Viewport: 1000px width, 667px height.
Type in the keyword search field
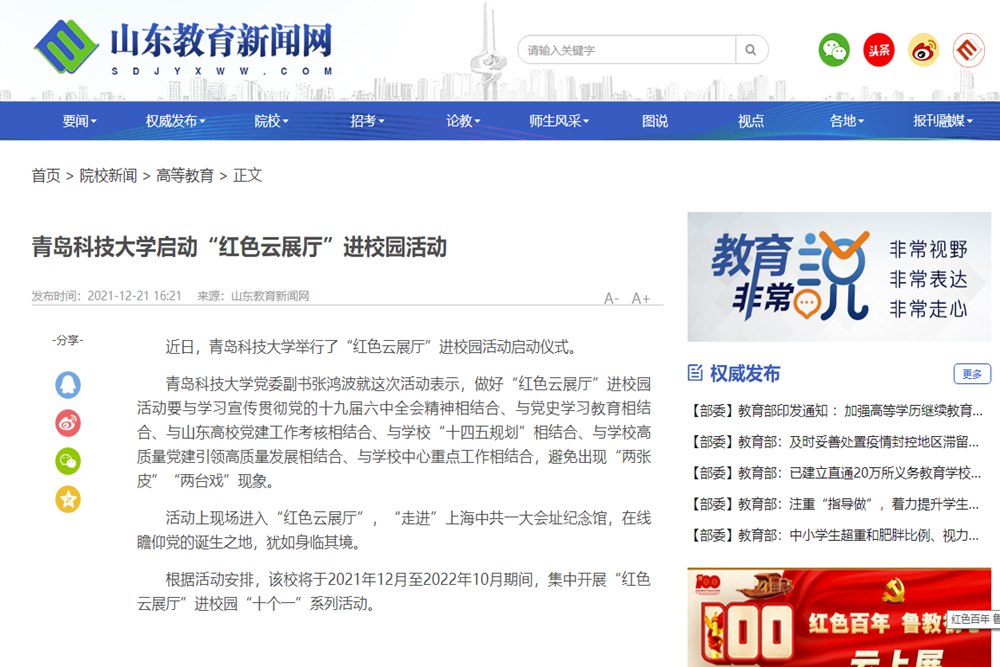626,50
